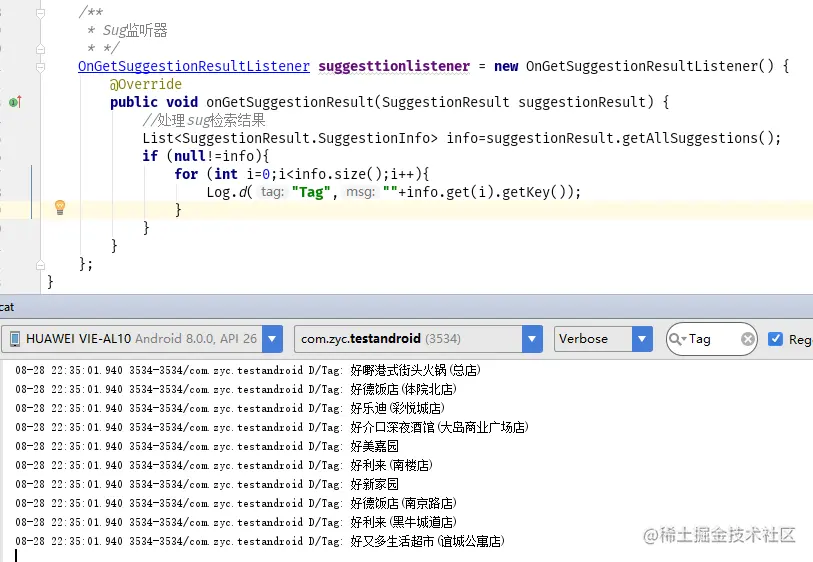Click the phone device icon beside HUAWEI VIE-AL10
This screenshot has height=562, width=813.
(x=15, y=339)
